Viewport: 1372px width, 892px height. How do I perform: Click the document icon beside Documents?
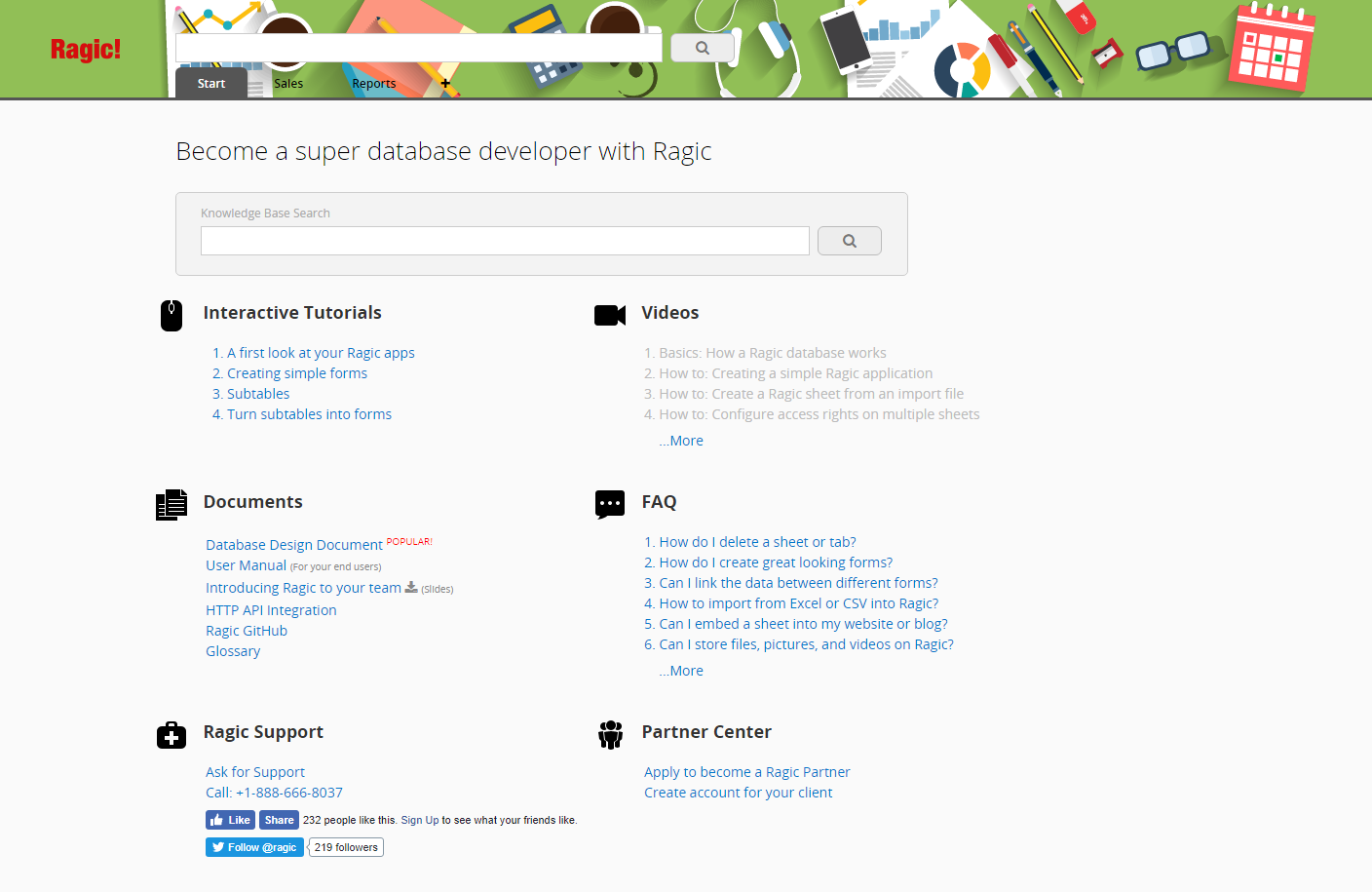(x=171, y=504)
